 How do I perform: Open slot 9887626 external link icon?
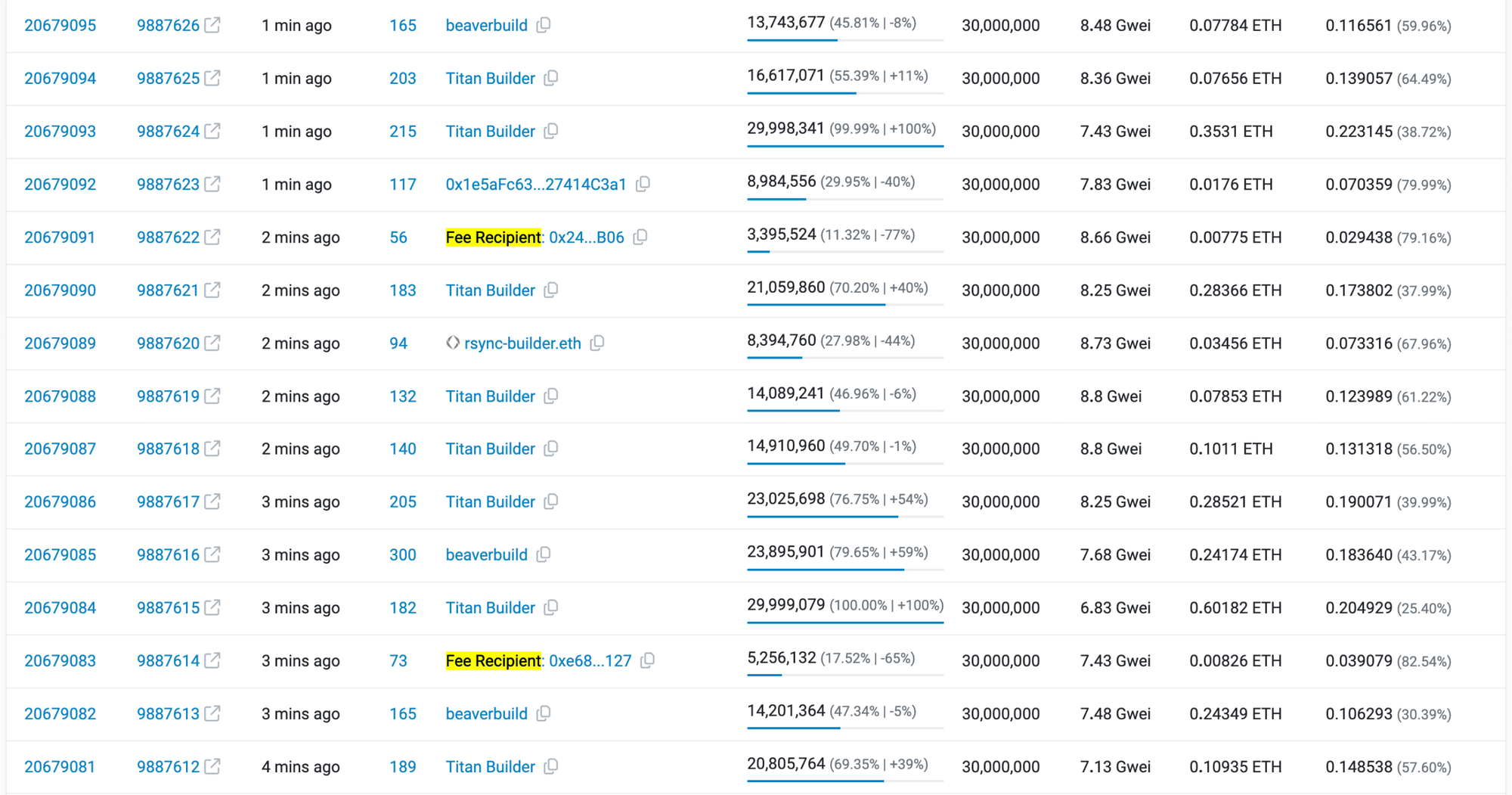click(213, 25)
